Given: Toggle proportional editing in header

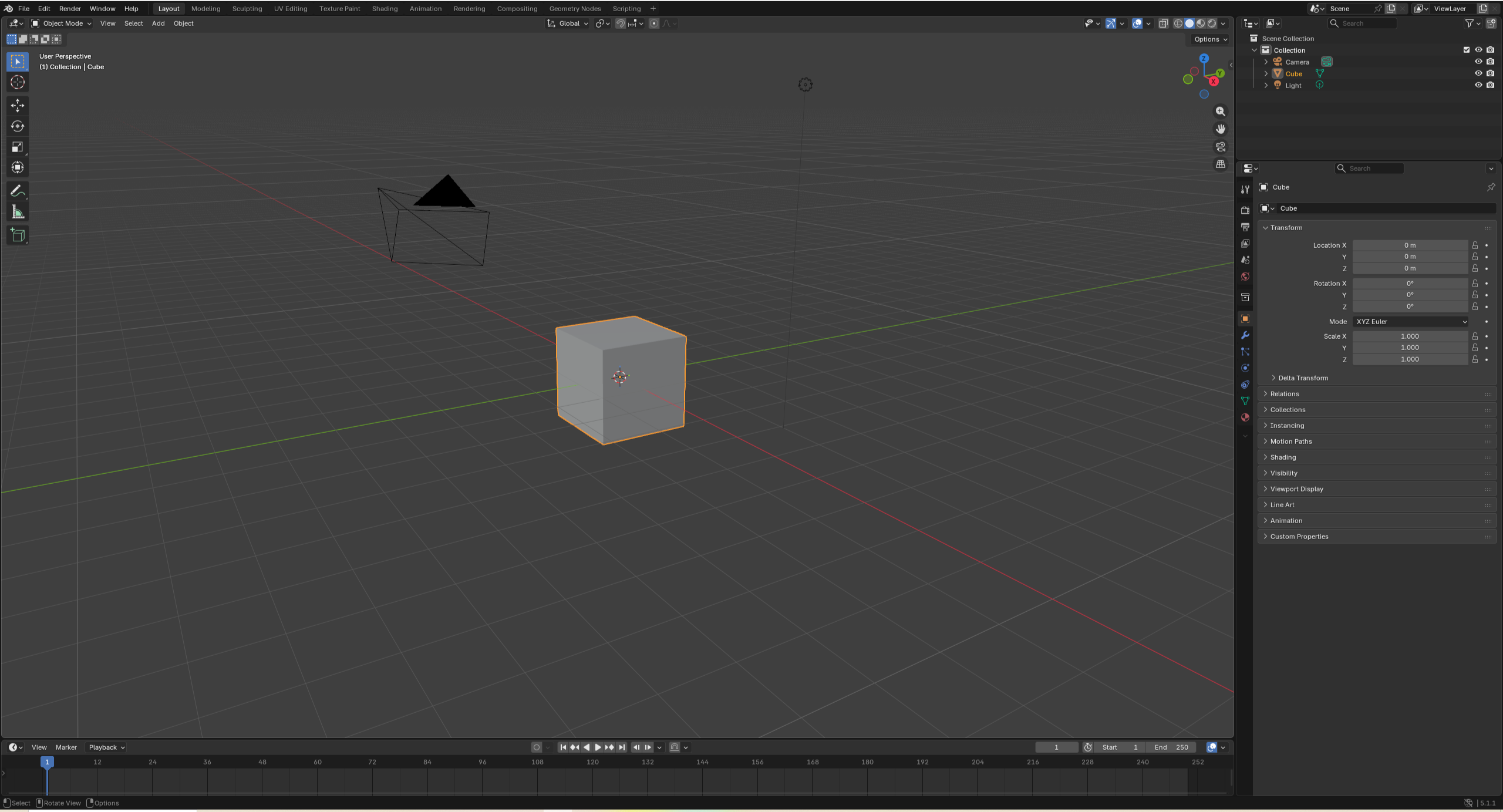Looking at the screenshot, I should pyautogui.click(x=654, y=23).
